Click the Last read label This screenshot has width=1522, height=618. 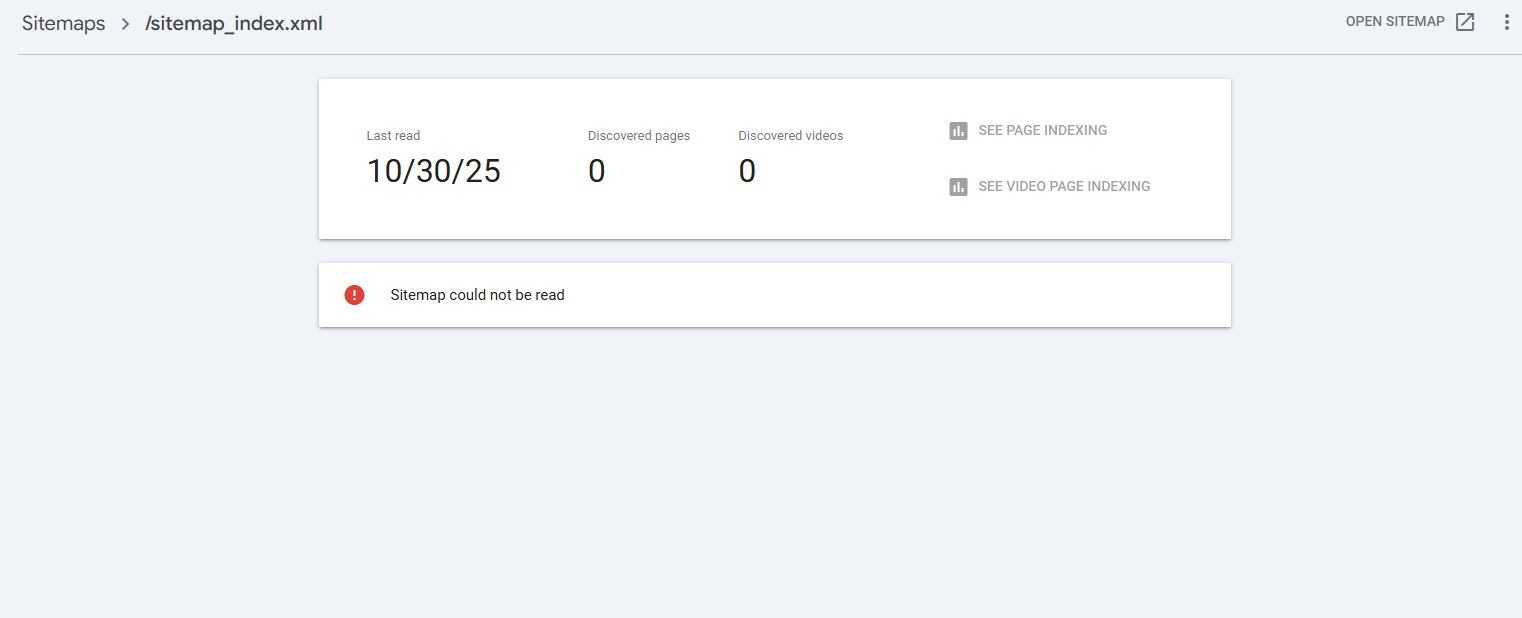point(393,136)
